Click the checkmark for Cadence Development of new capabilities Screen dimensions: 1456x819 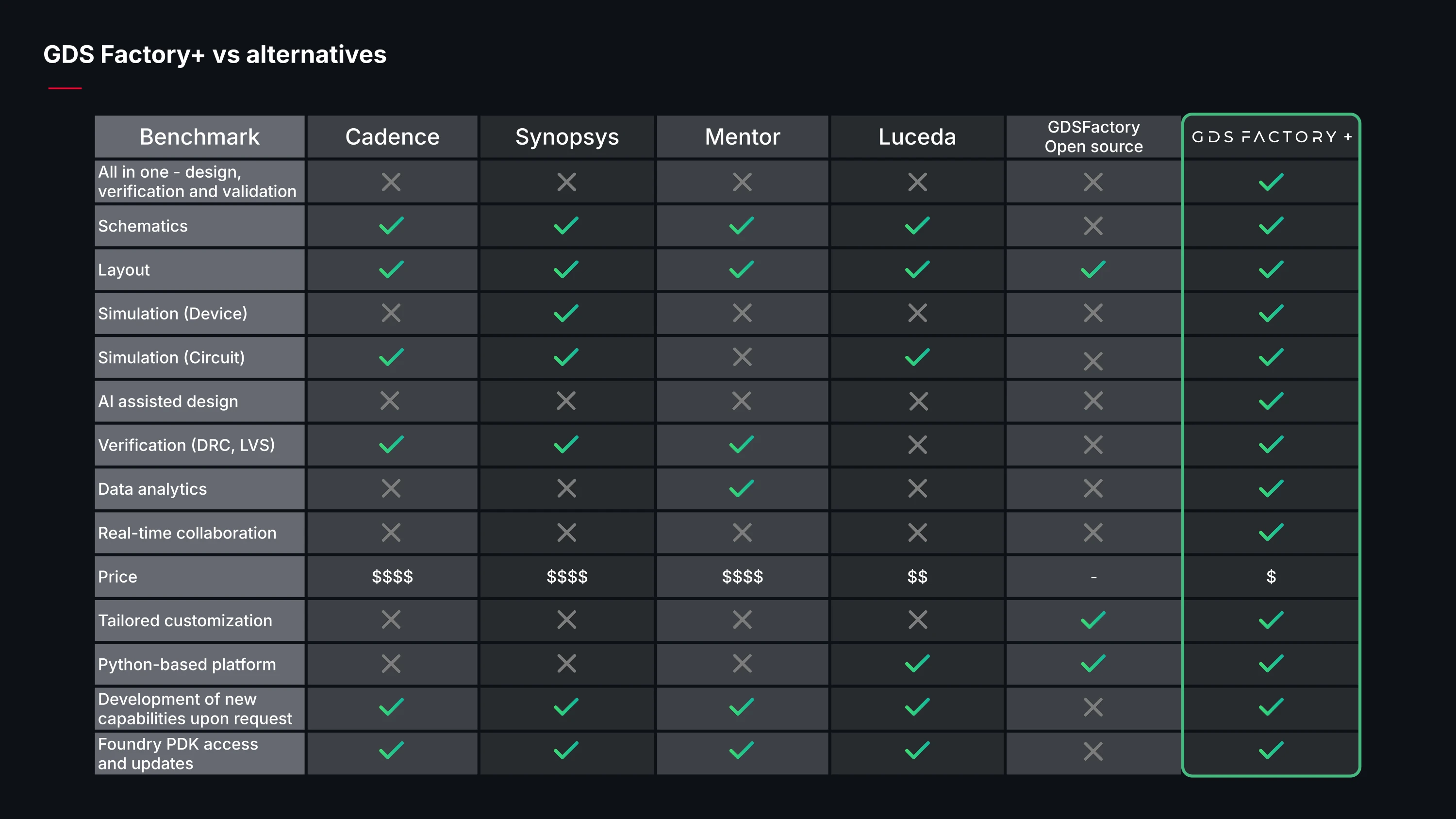[391, 706]
